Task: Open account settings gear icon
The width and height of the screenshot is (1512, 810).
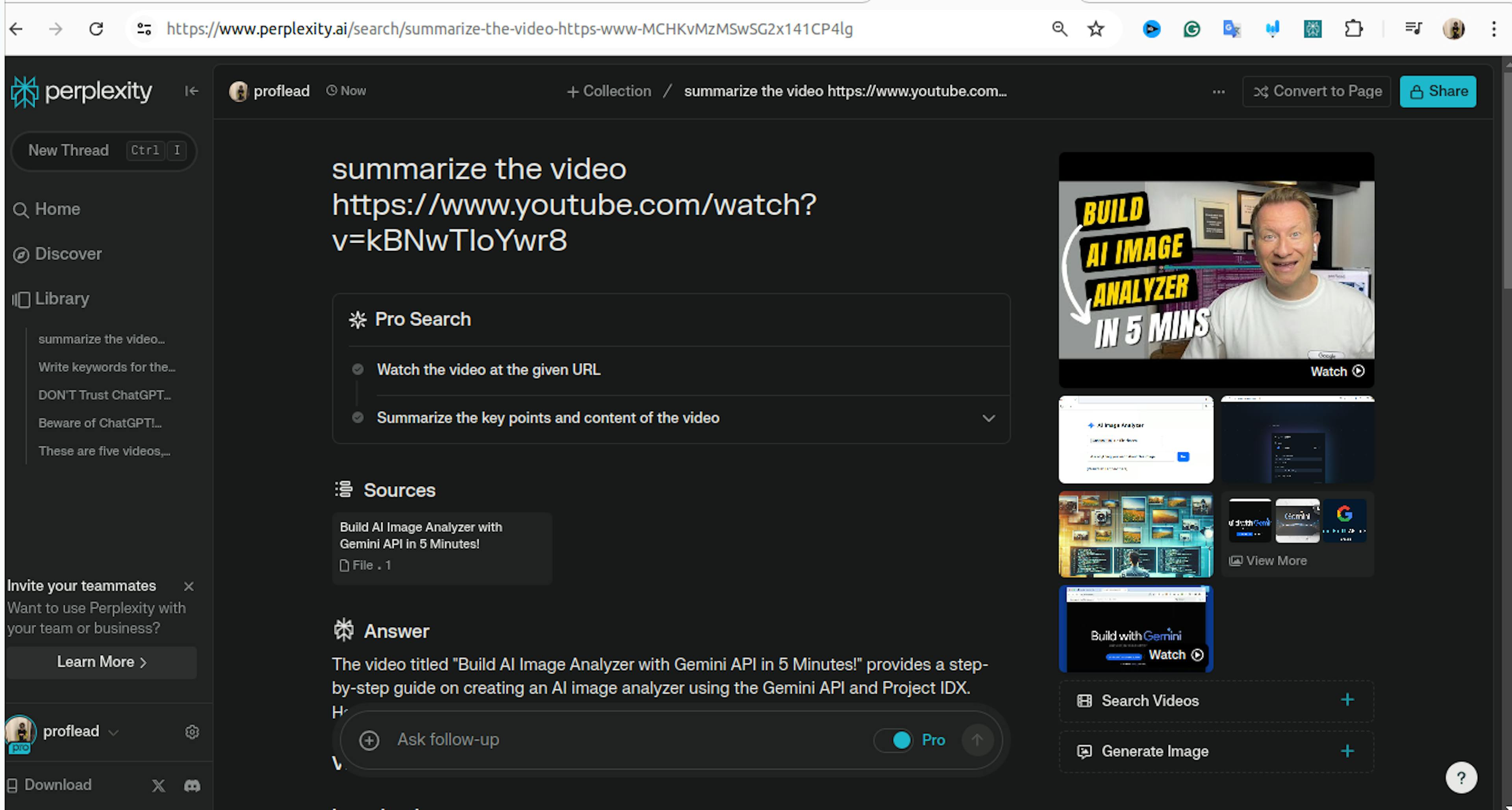Action: pyautogui.click(x=192, y=732)
